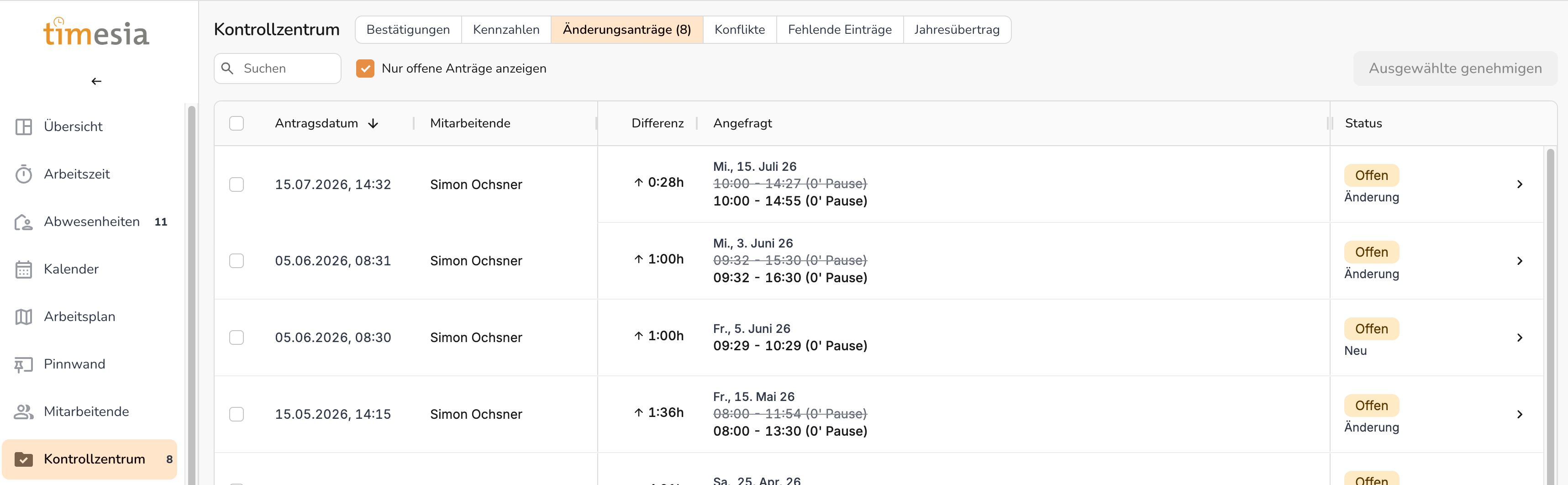Image resolution: width=1568 pixels, height=485 pixels.
Task: Click the Mitarbeitende people icon
Action: [24, 411]
